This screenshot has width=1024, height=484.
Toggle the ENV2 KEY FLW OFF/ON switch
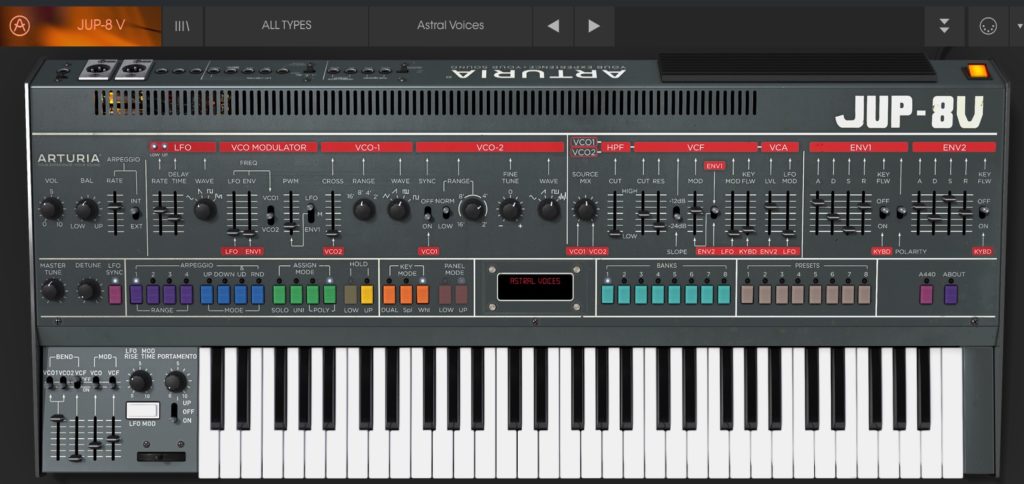984,212
